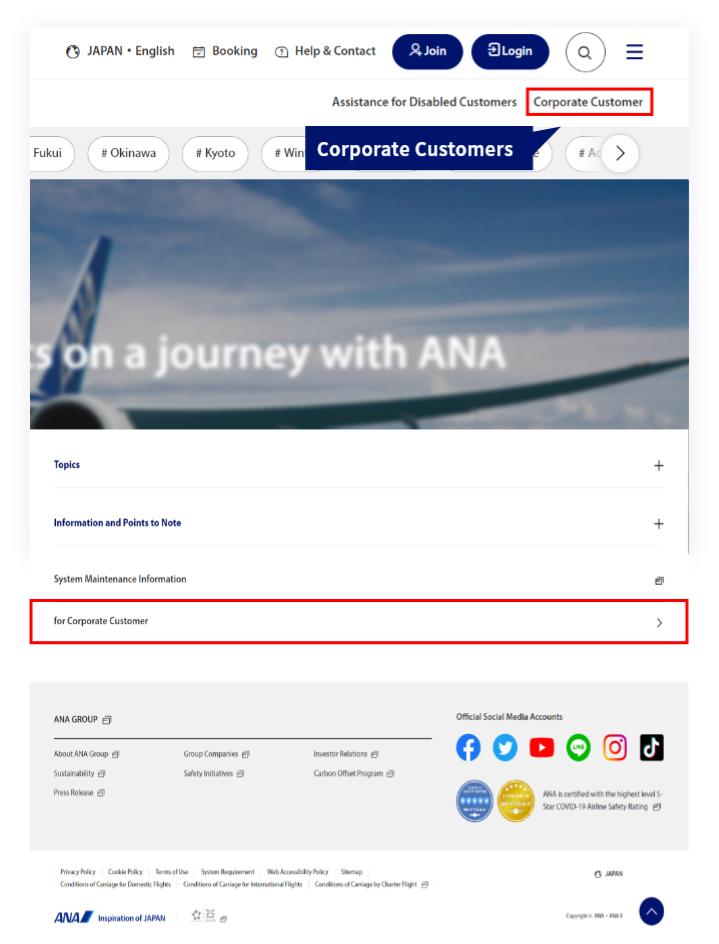Screen dimensions: 719x944
Task: Open ANA's Instagram account icon
Action: [615, 747]
